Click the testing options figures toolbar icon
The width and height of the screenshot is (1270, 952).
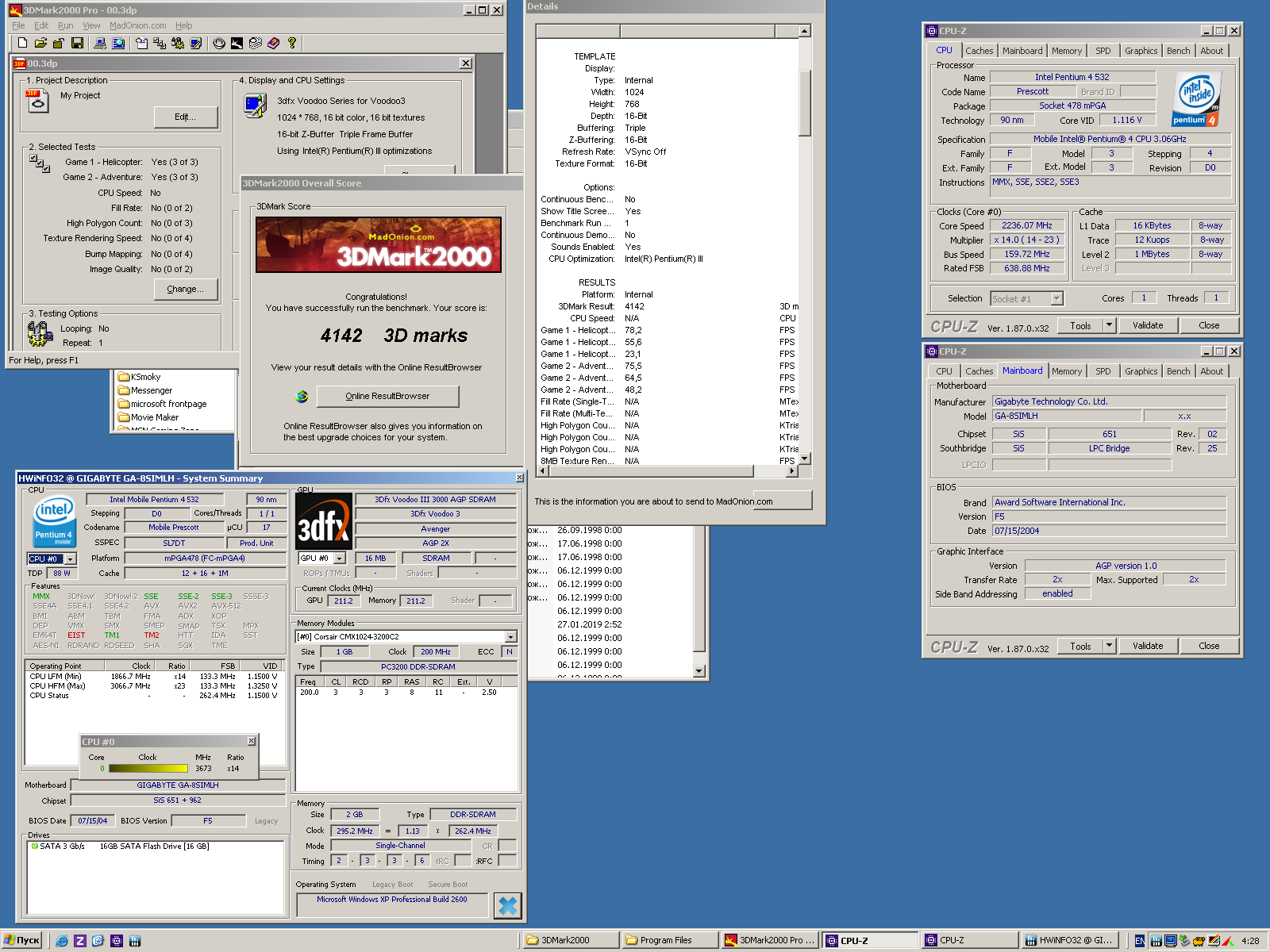(178, 43)
